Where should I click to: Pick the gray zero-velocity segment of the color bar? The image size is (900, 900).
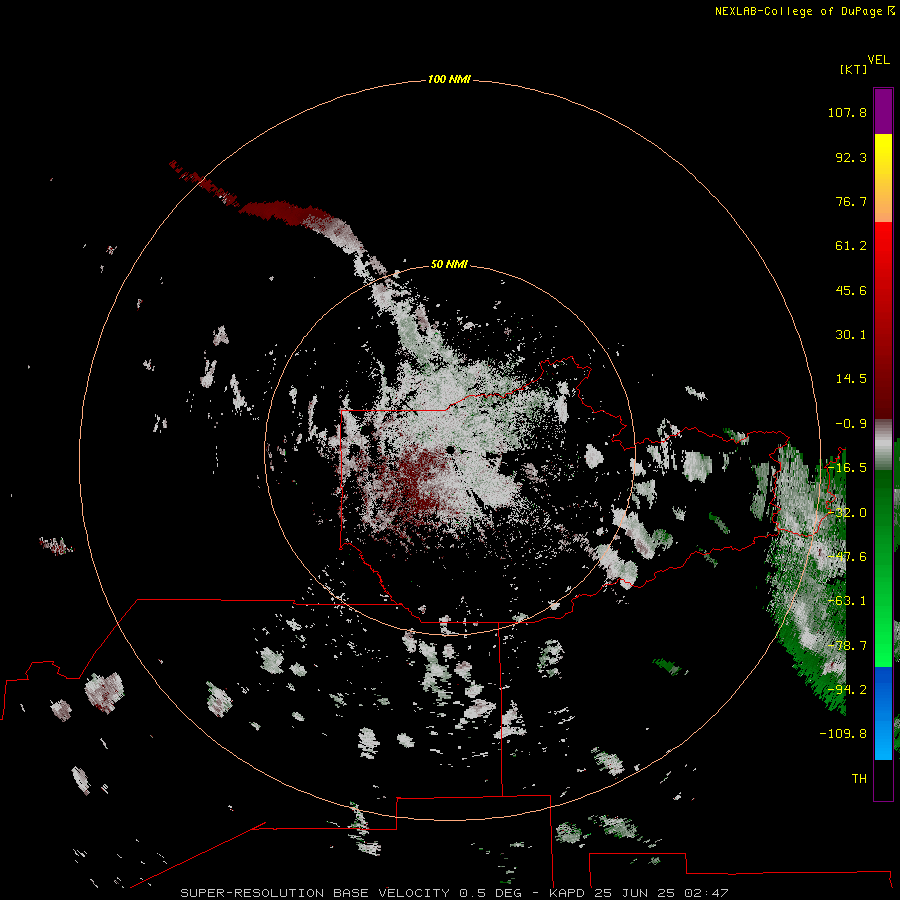click(883, 445)
